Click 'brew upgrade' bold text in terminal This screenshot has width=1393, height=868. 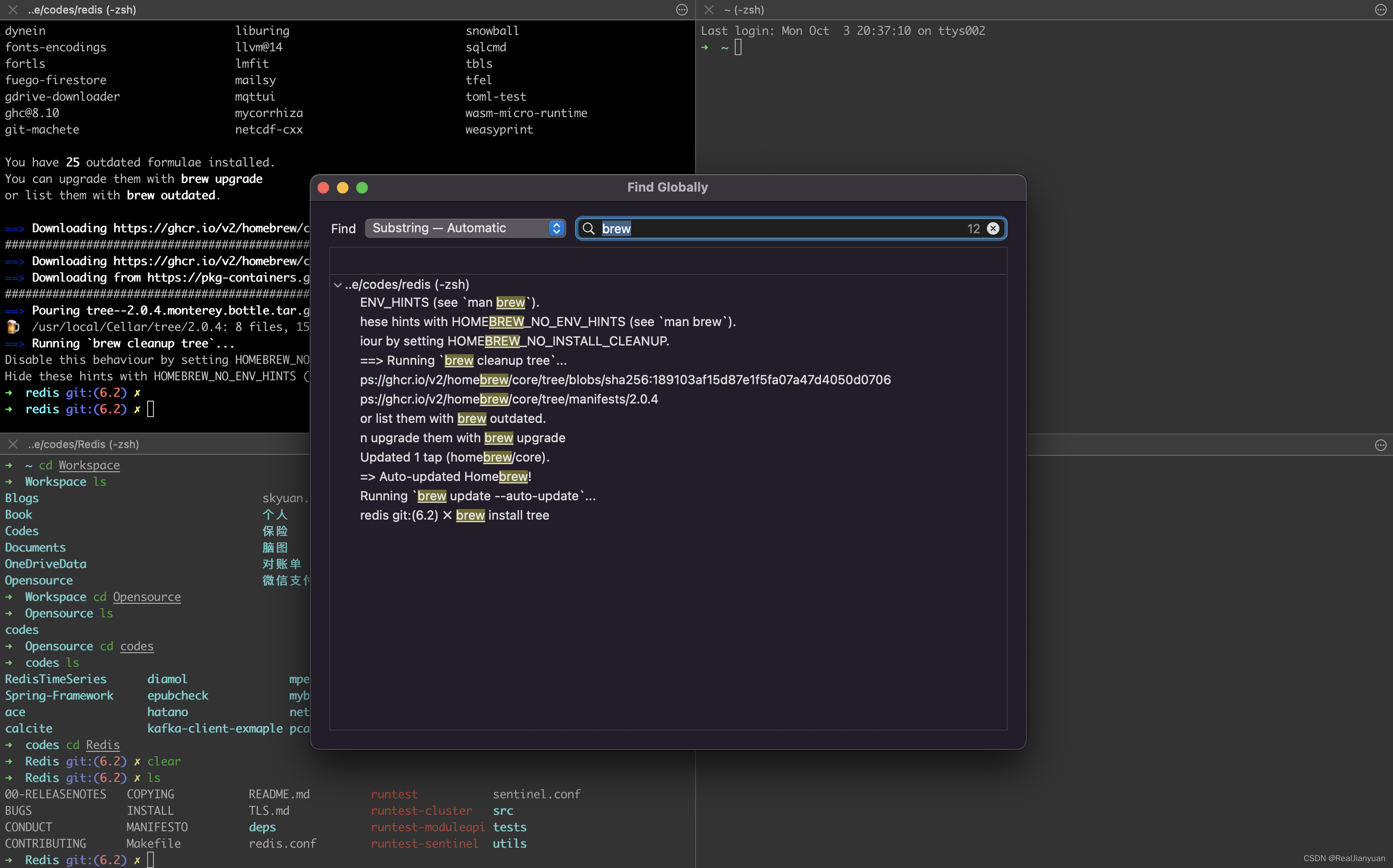[x=222, y=179]
